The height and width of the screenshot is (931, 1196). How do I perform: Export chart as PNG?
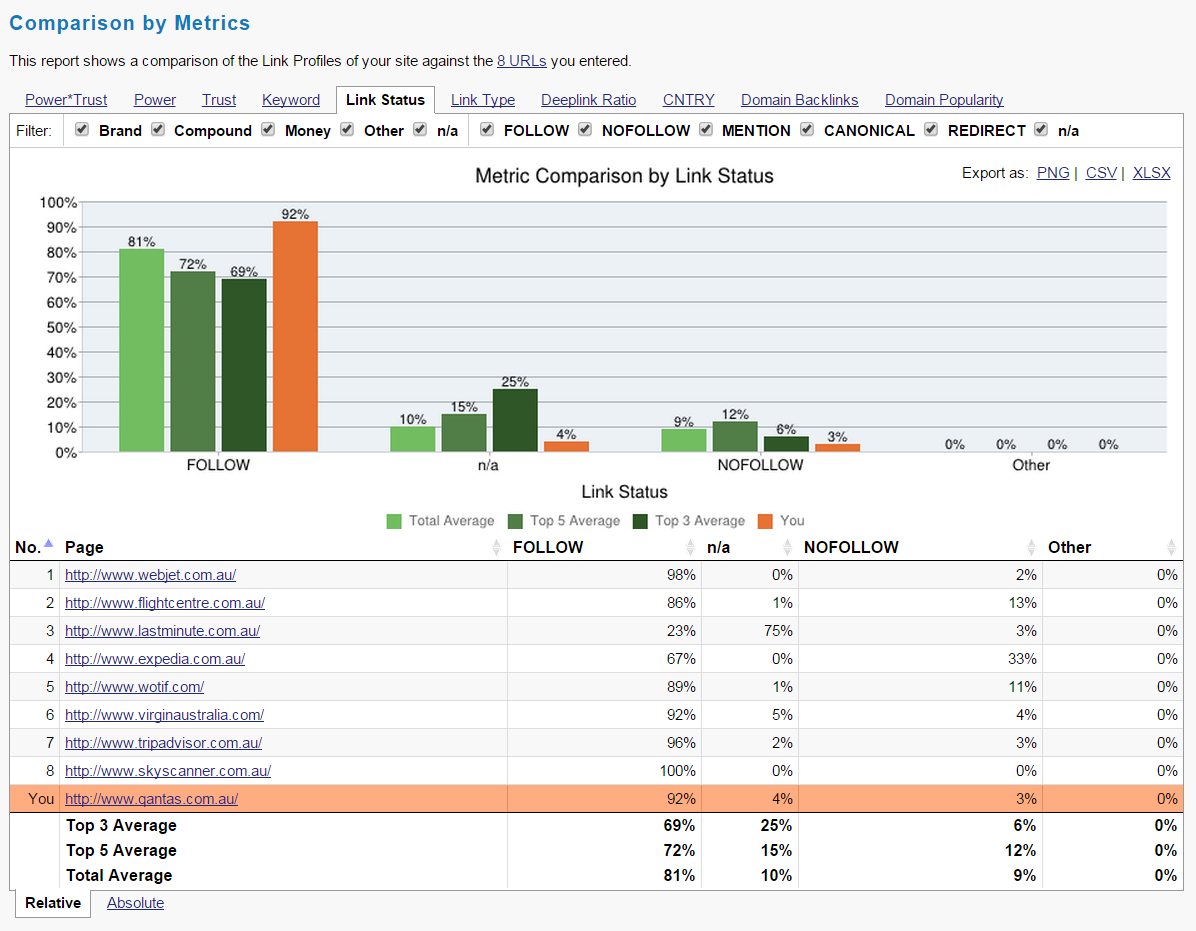pos(1053,173)
